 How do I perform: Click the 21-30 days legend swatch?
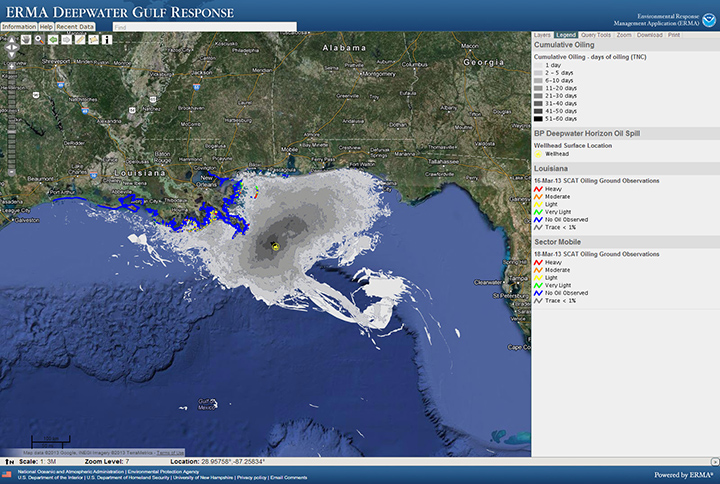[538, 96]
